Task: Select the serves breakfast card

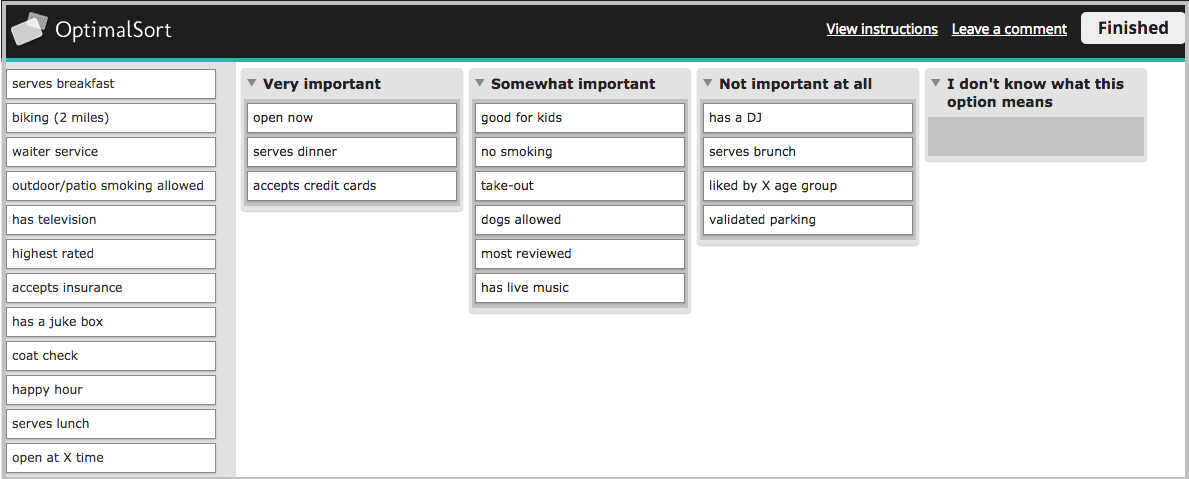Action: [x=111, y=84]
